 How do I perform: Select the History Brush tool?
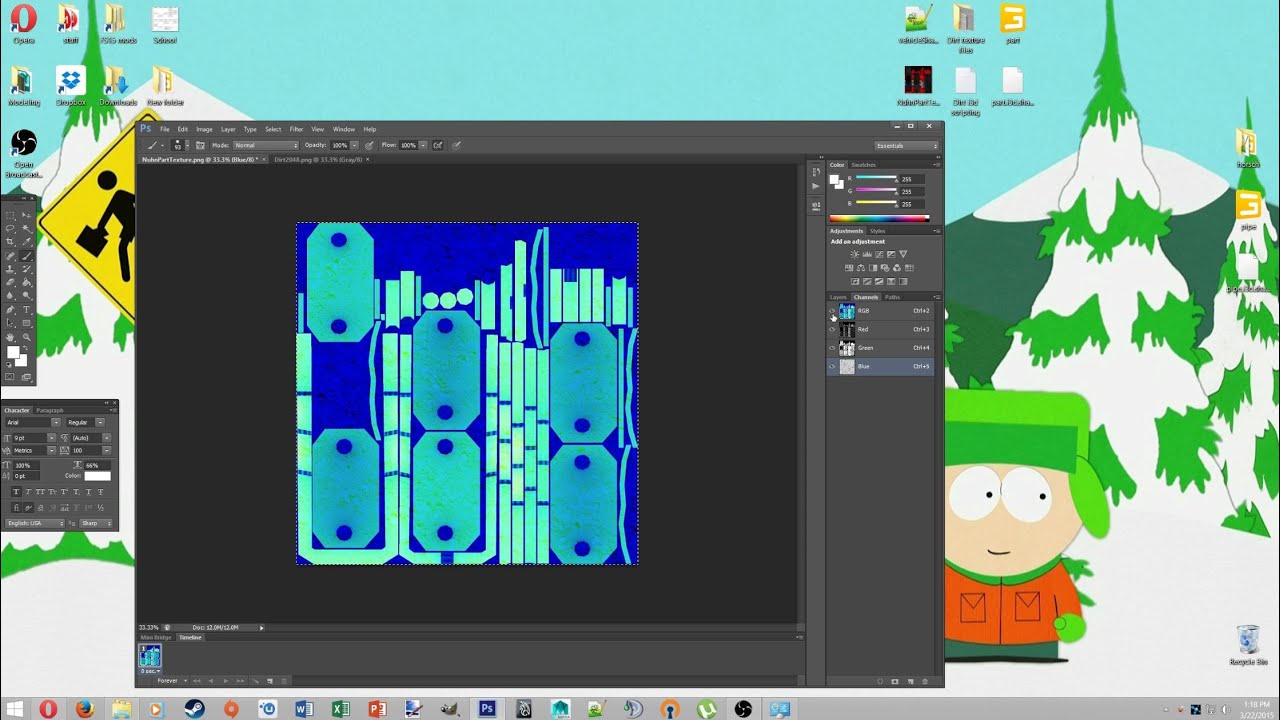(27, 269)
